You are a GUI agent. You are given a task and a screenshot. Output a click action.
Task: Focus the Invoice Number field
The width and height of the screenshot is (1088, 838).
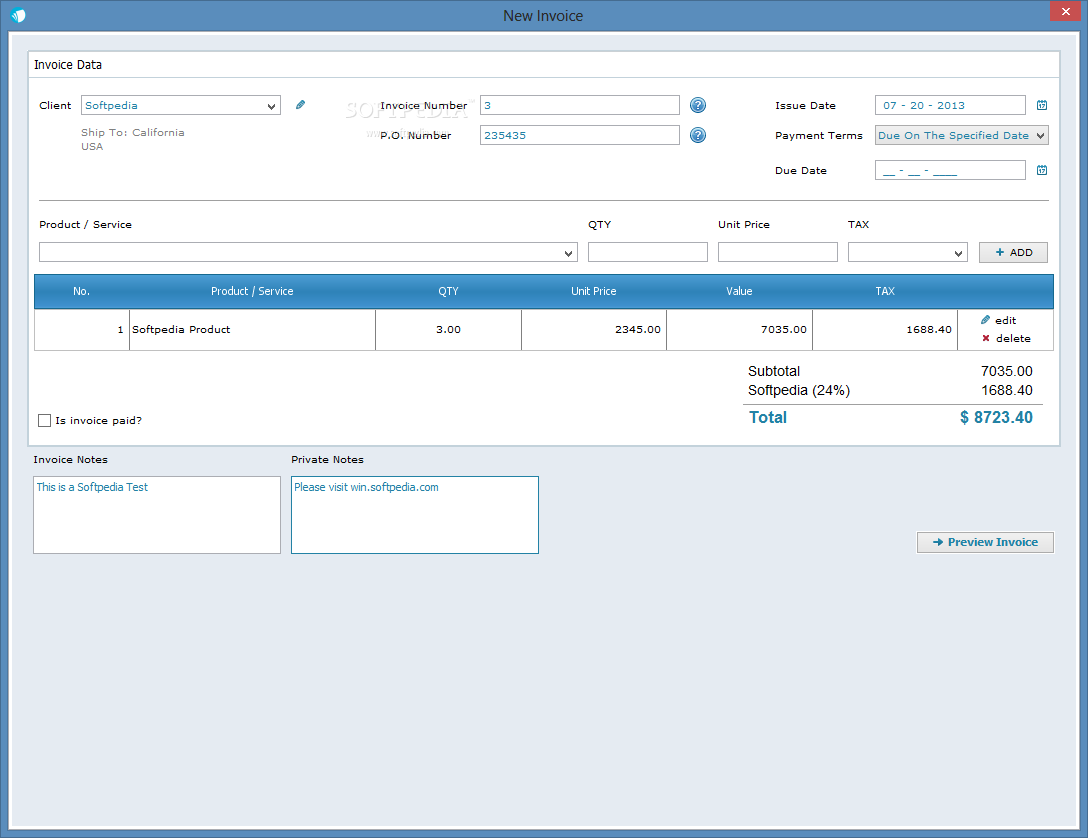coord(579,105)
